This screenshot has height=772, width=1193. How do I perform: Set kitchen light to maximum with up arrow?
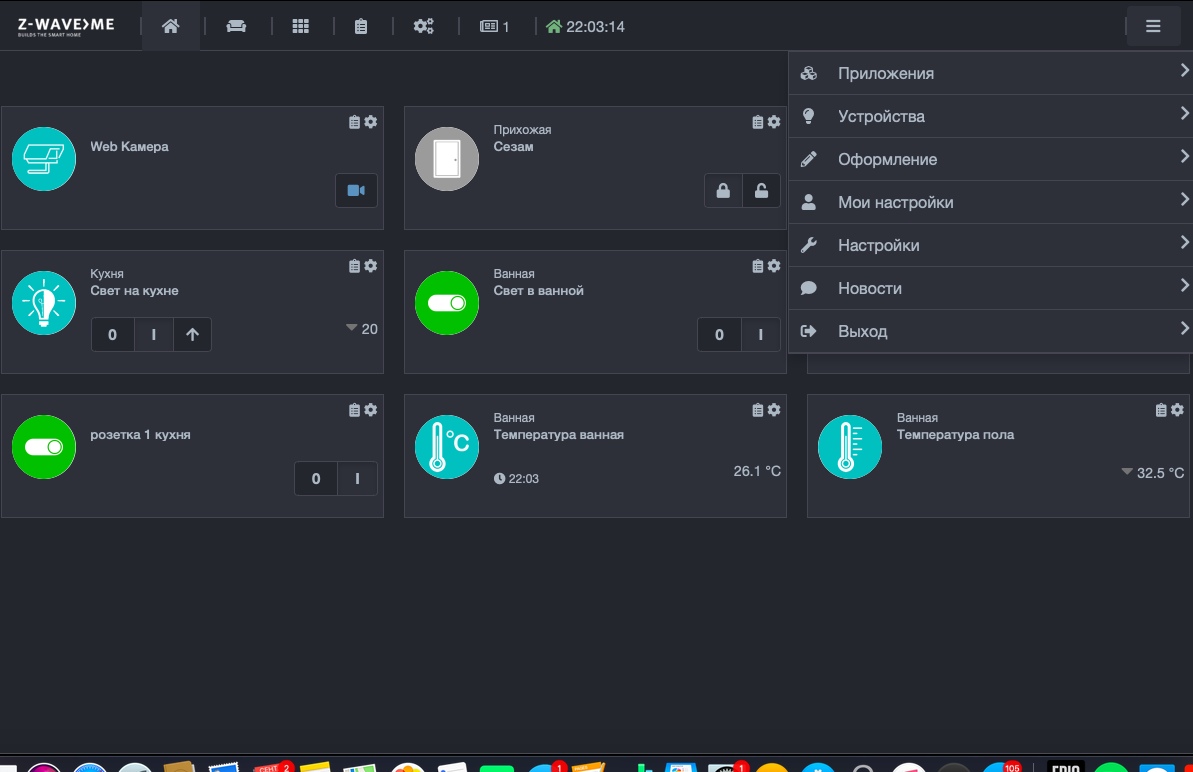click(x=192, y=335)
